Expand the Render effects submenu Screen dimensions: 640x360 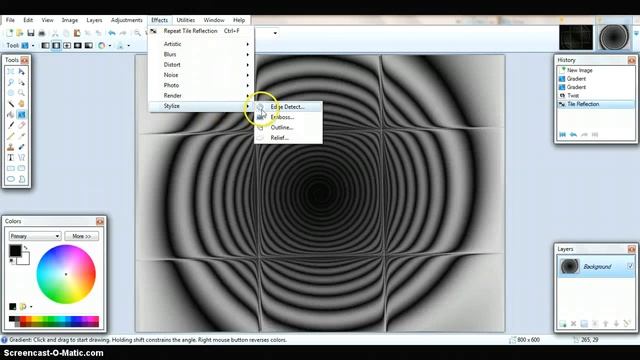201,95
